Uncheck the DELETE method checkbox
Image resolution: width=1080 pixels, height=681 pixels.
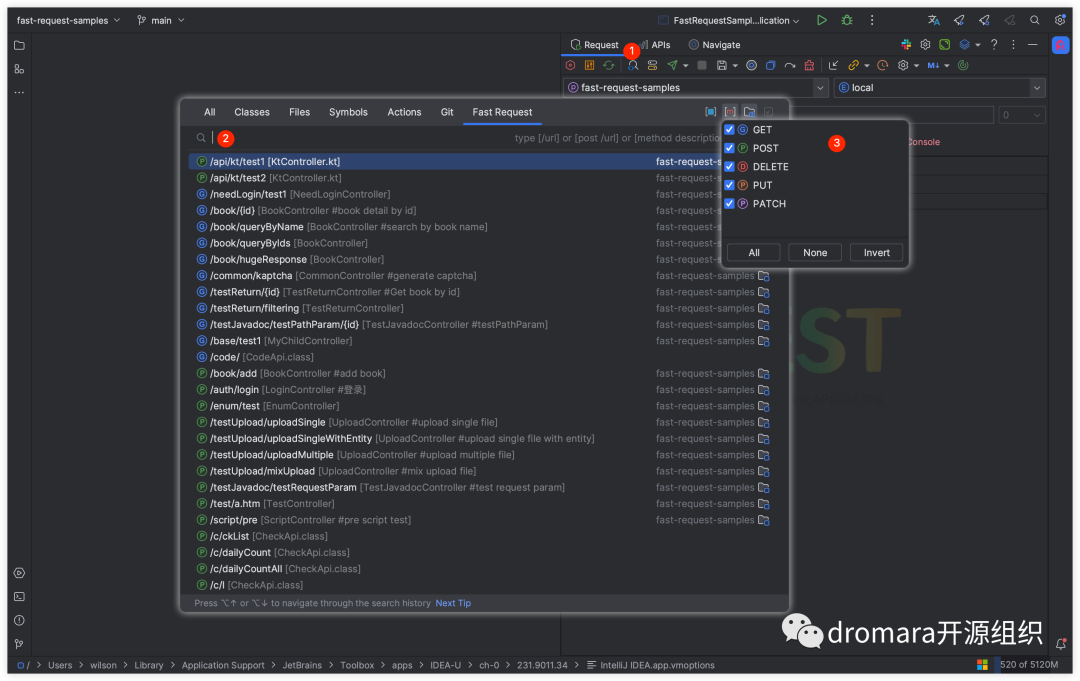tap(729, 167)
